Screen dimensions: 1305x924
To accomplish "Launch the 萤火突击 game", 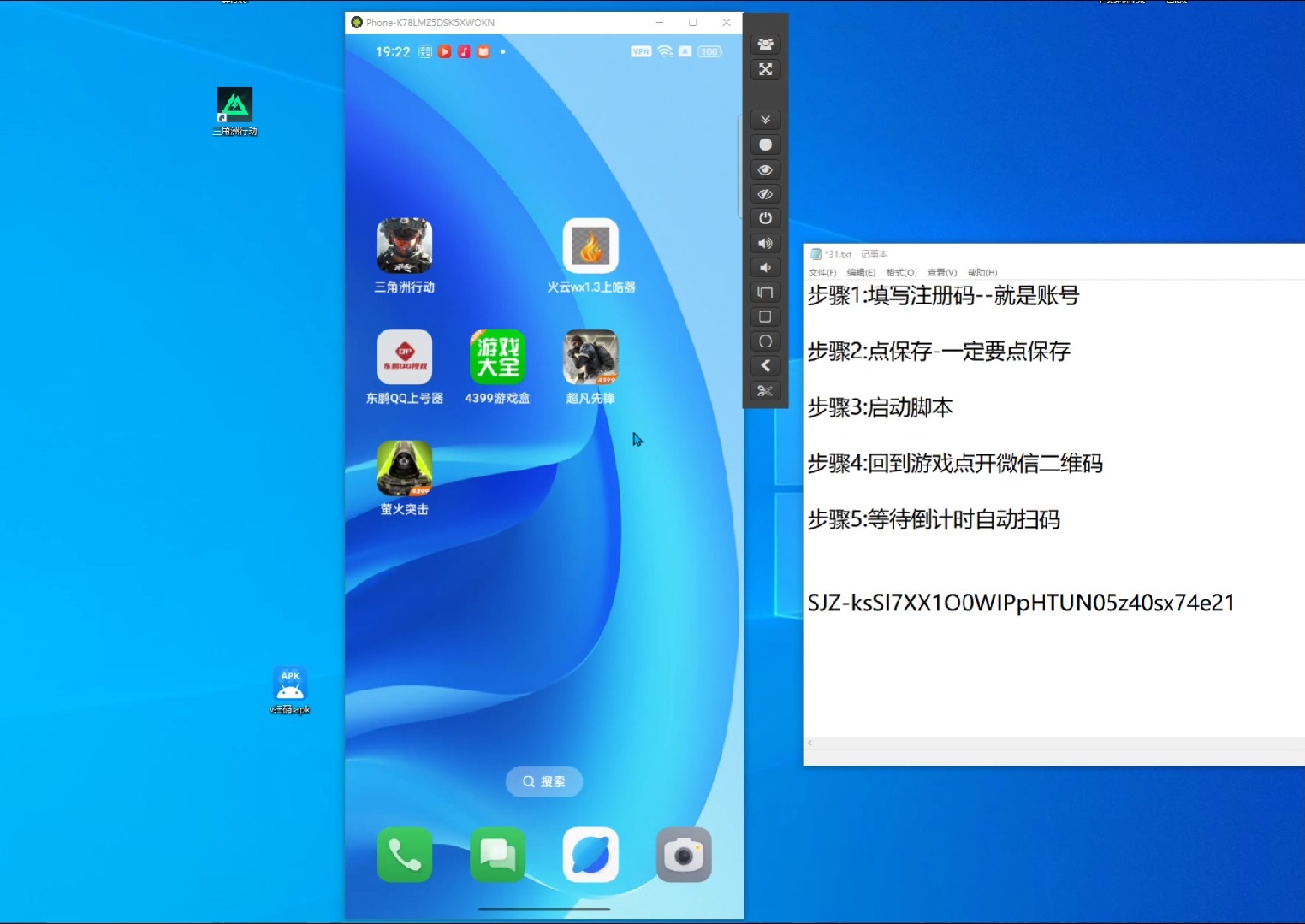I will (404, 468).
